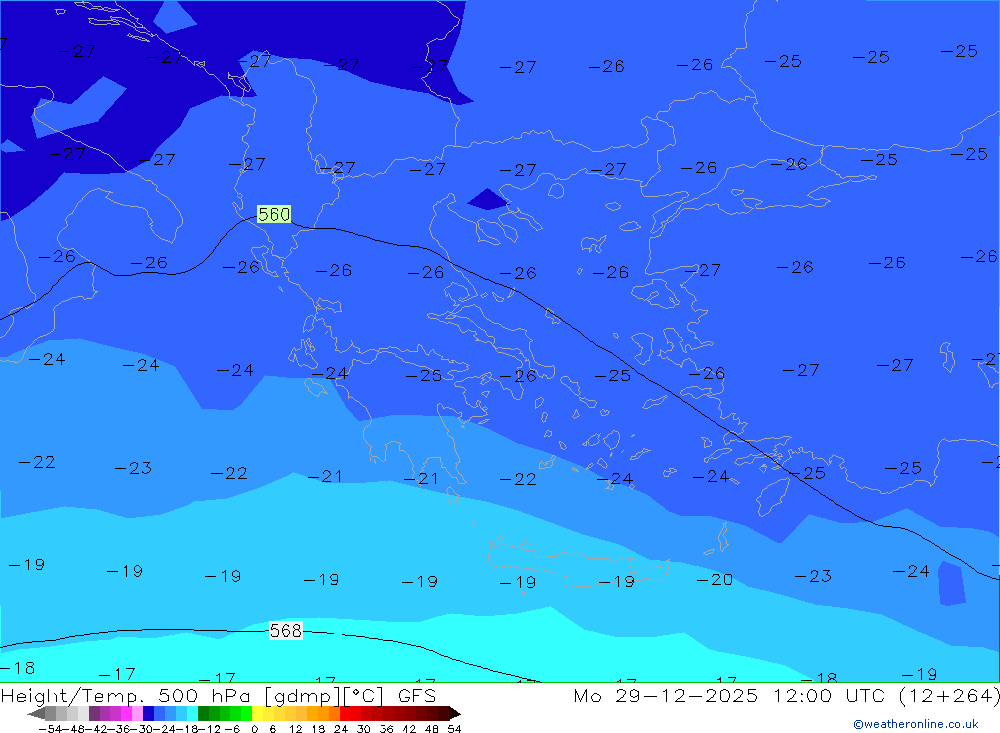Click the (12+264) forecast hour text
Screen dimensions: 1000x733
949,695
